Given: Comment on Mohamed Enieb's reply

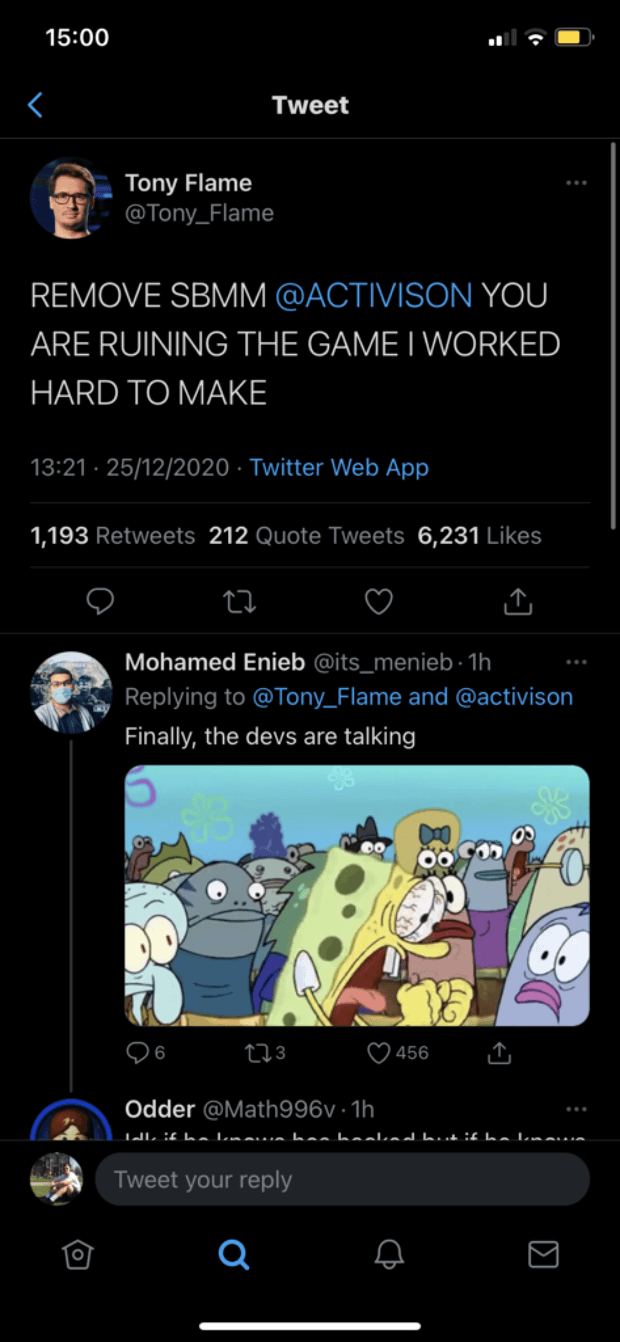Looking at the screenshot, I should [x=137, y=1053].
